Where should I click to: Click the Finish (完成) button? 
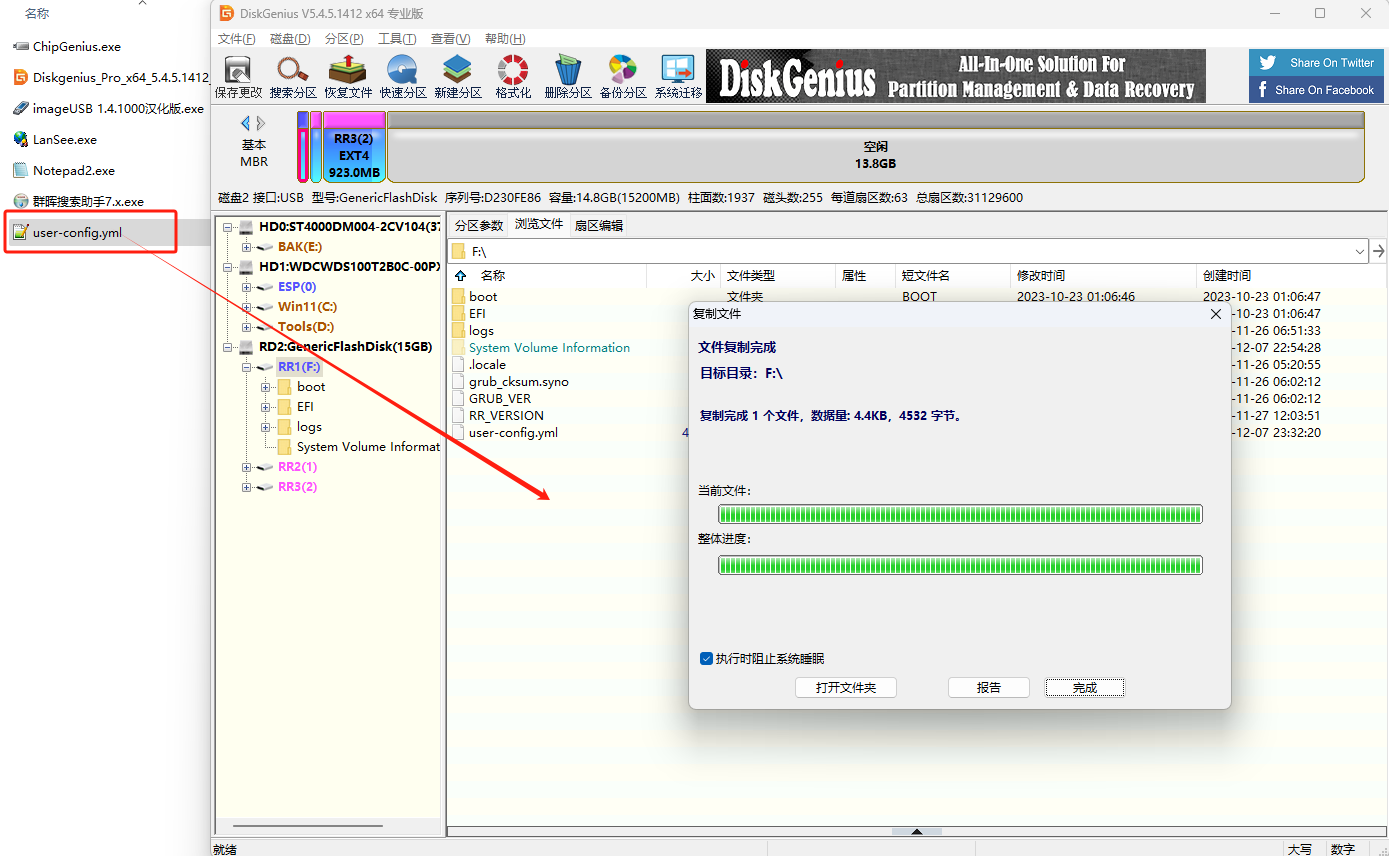click(1085, 688)
